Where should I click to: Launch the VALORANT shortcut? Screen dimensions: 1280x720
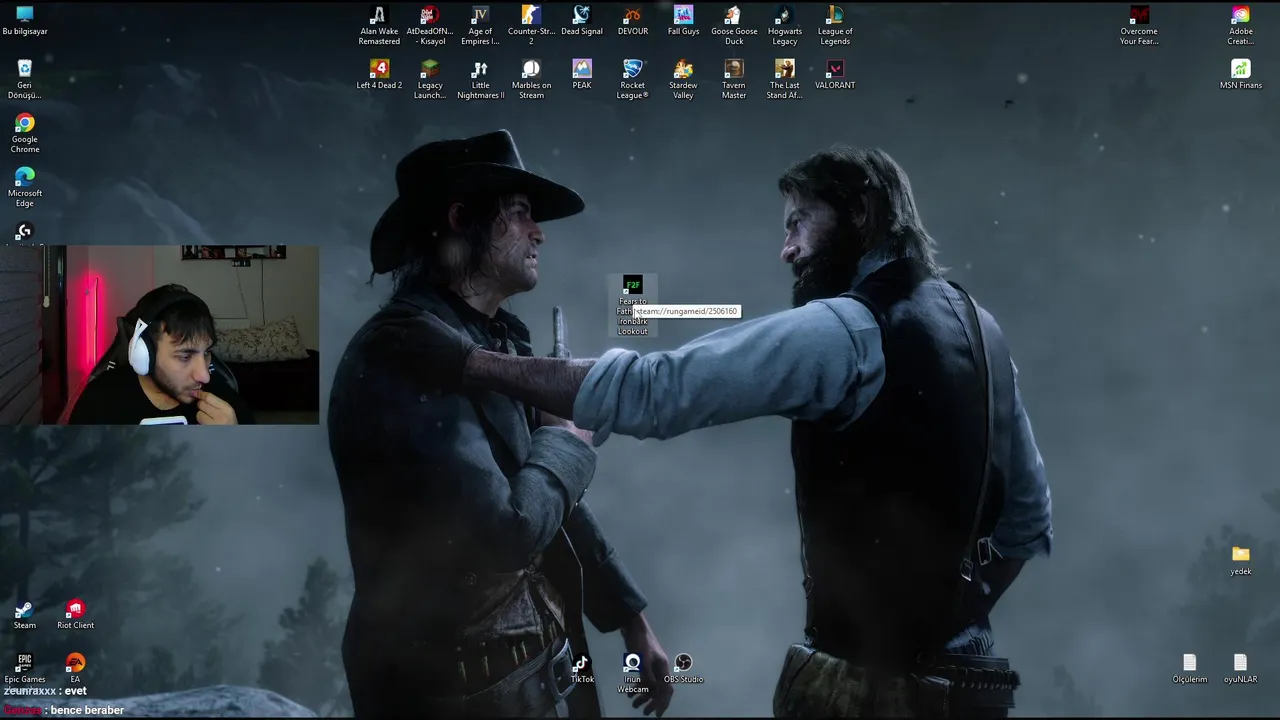coord(835,75)
